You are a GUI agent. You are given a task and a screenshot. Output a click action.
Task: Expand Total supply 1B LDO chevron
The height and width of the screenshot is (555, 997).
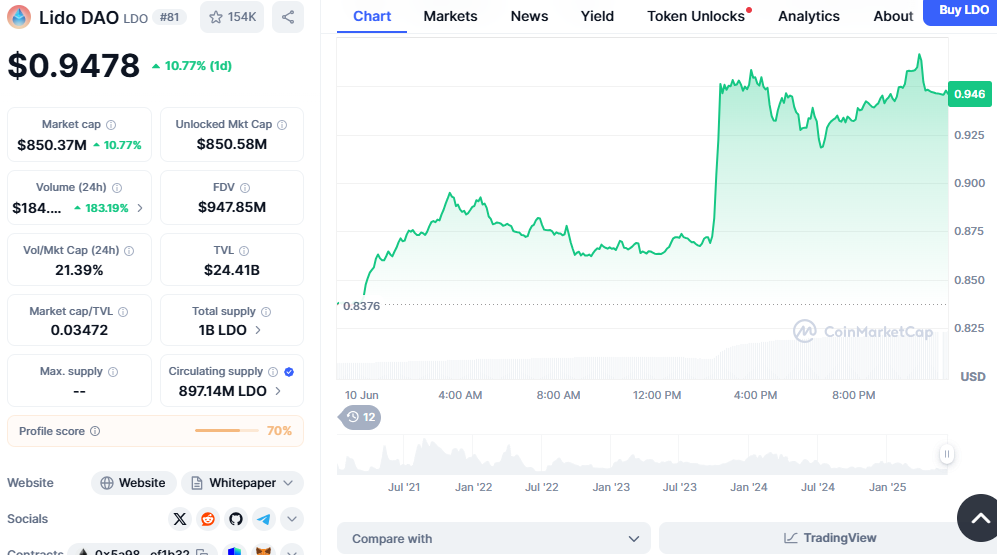pyautogui.click(x=258, y=330)
